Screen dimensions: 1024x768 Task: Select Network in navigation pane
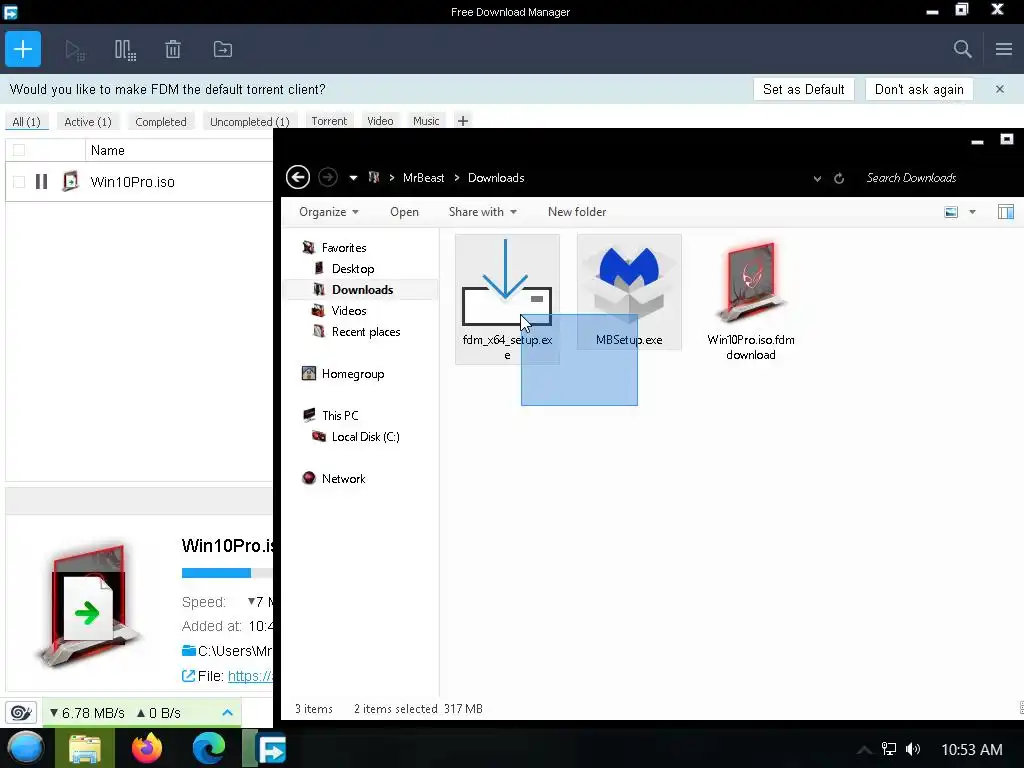point(344,479)
